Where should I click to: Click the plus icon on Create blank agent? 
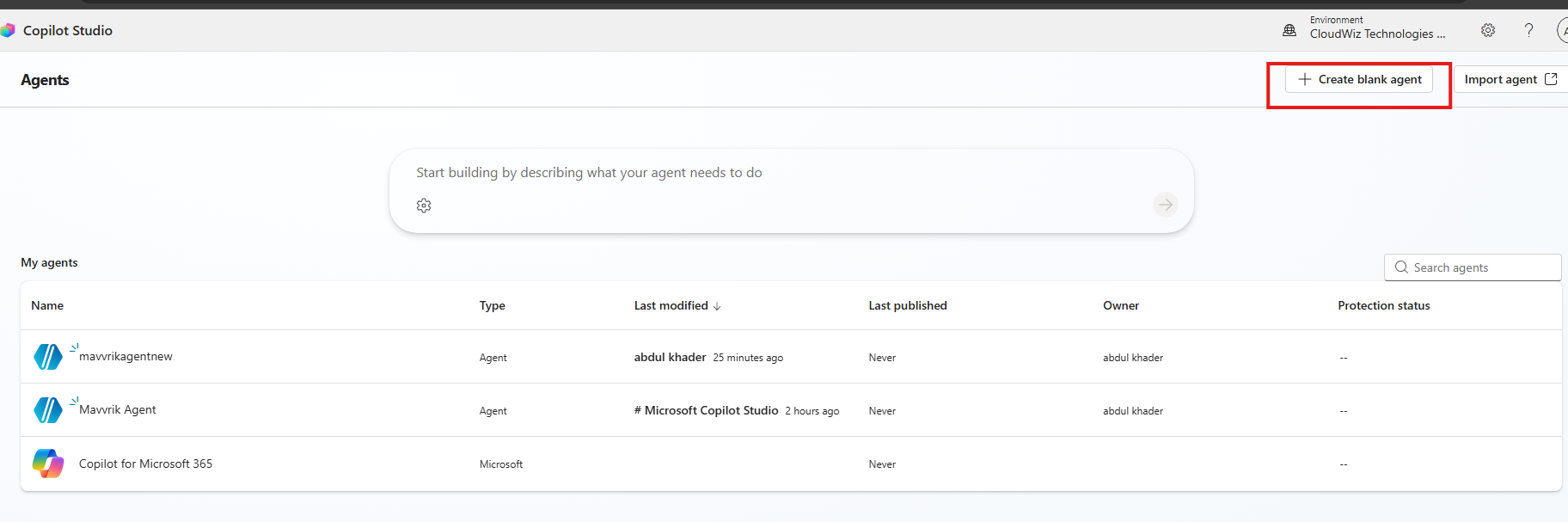tap(1304, 79)
